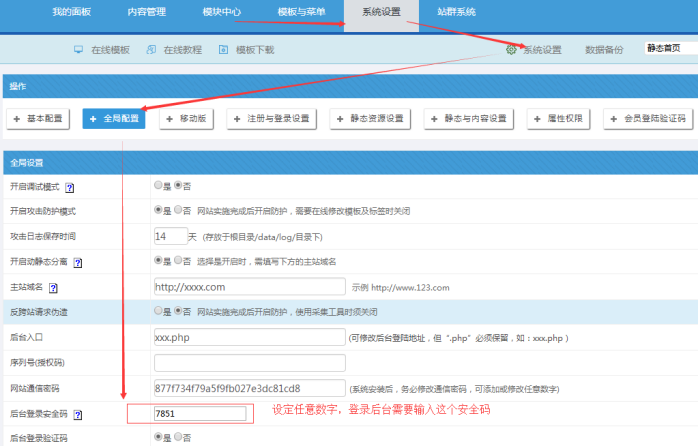Select 是 for 开启调试模式
This screenshot has height=446, width=698.
[158, 185]
